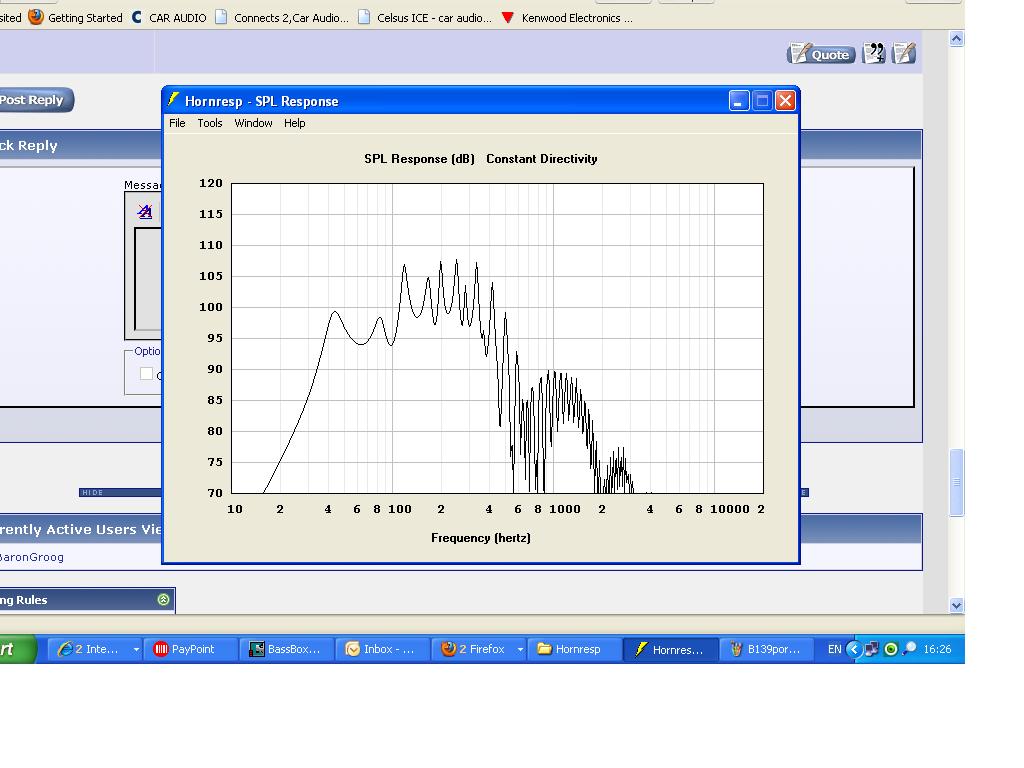Click the Quote button on the forum post
1024x768 pixels.
821,54
